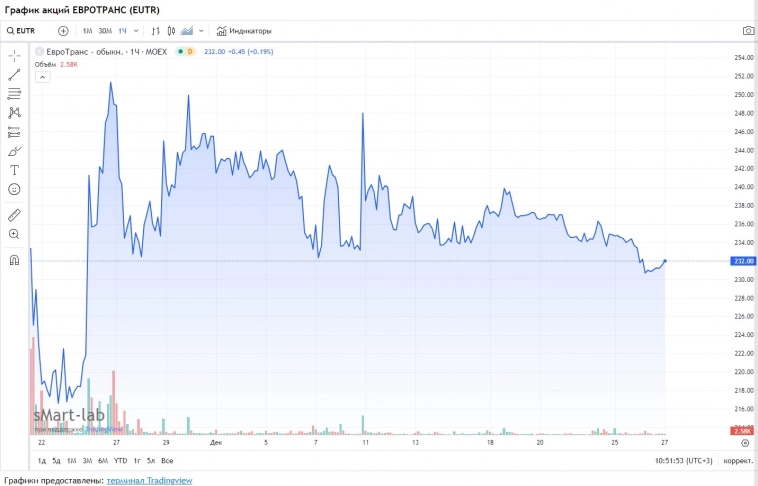Open the chart style dropdown arrow
The width and height of the screenshot is (758, 486).
201,31
